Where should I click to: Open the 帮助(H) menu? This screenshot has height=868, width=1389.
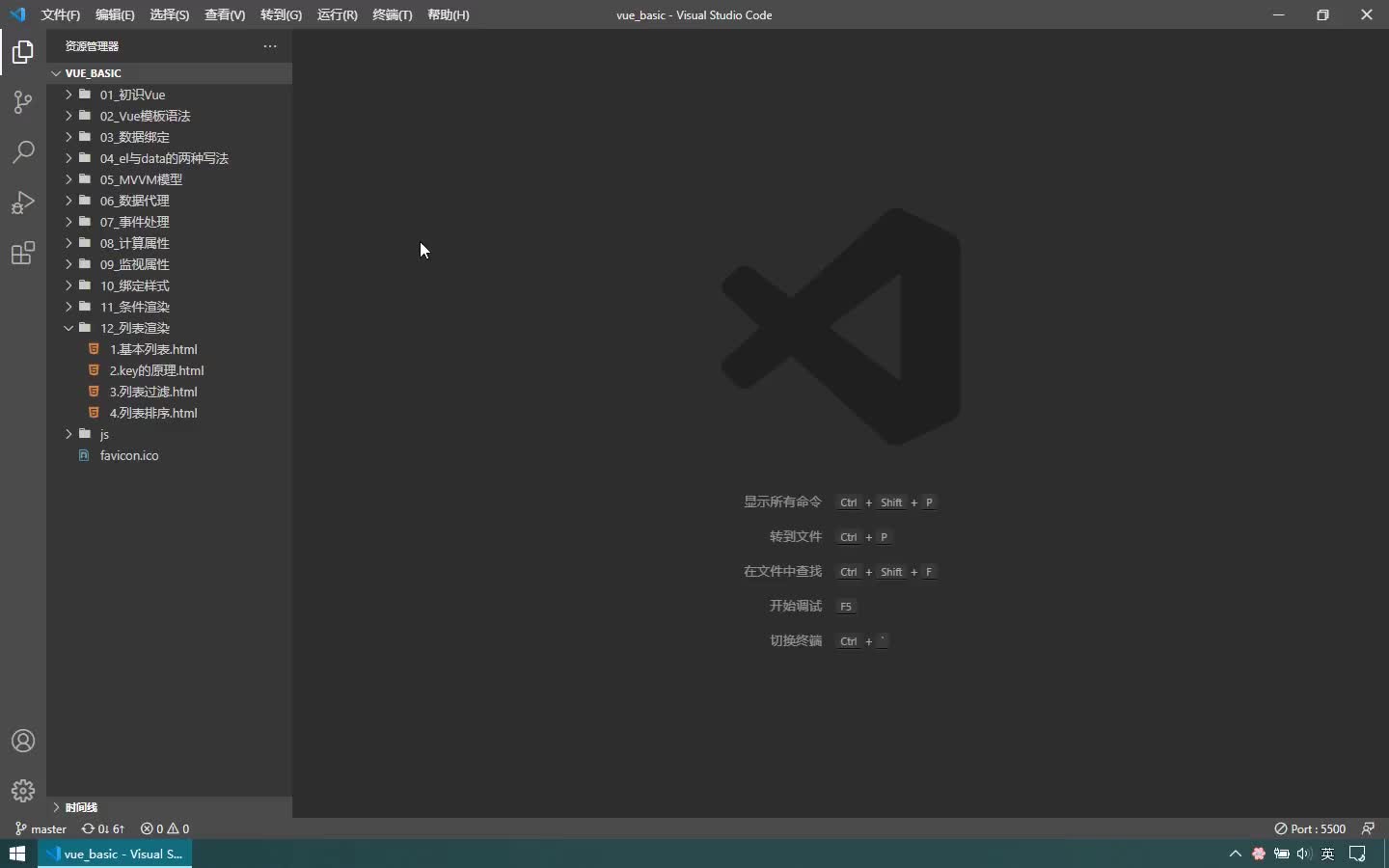449,14
